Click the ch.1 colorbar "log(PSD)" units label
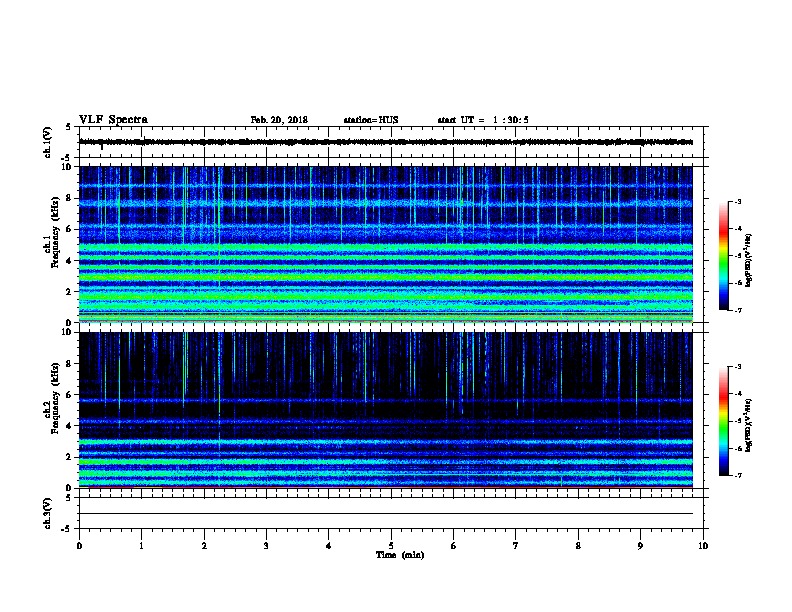Image resolution: width=792 pixels, height=612 pixels. (749, 261)
